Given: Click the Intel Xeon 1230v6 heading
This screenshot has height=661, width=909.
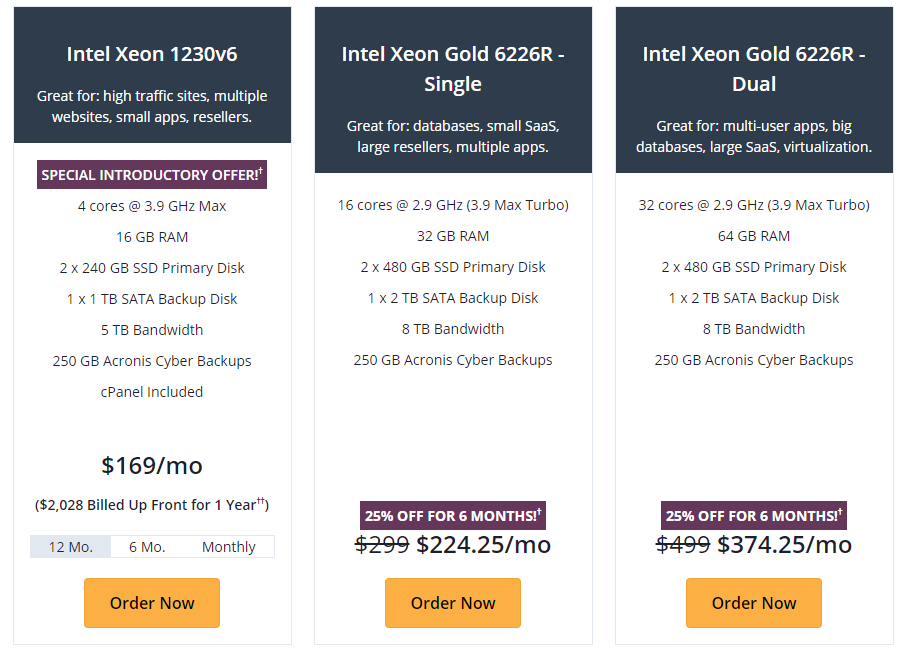Looking at the screenshot, I should pos(152,54).
